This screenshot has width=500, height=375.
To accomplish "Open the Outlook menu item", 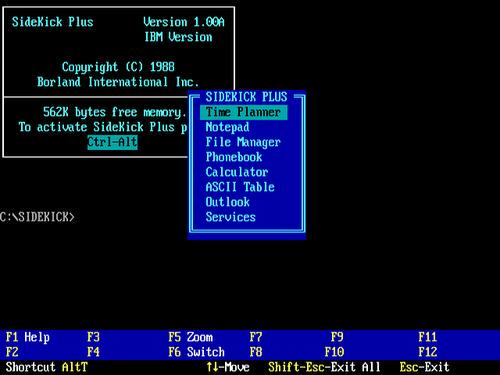I will tap(227, 202).
